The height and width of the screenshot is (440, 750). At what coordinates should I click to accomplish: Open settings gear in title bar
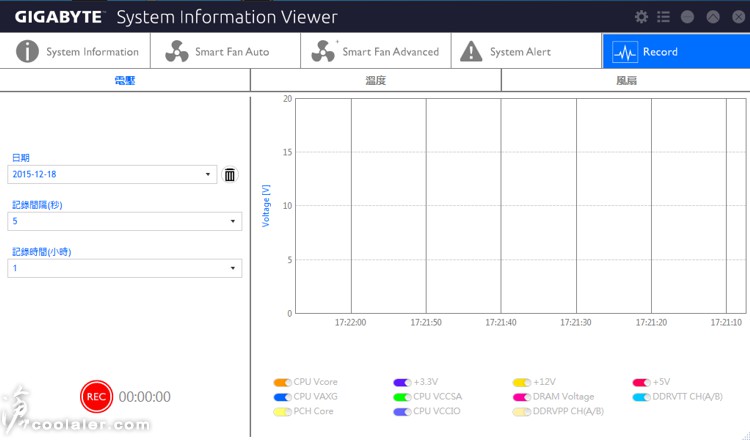[641, 17]
